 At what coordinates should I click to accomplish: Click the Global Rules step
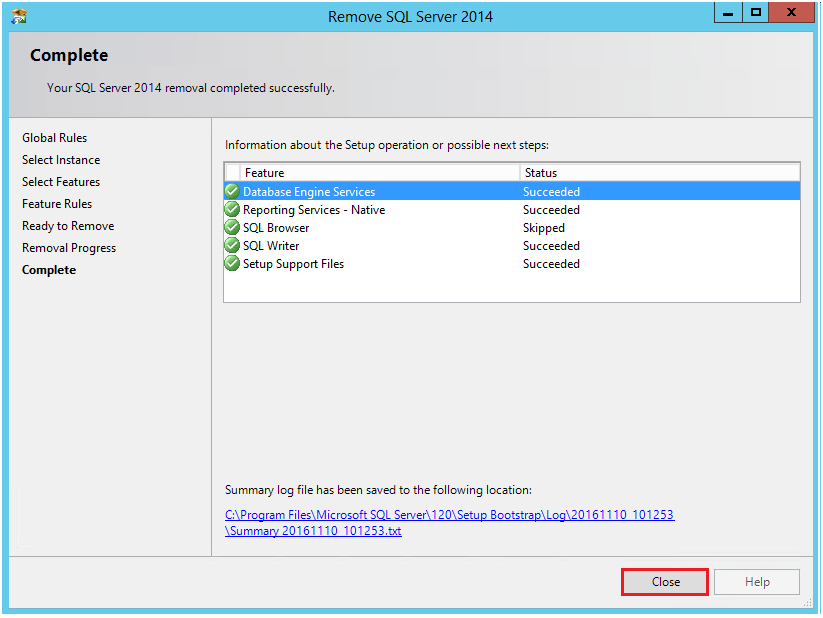click(55, 138)
